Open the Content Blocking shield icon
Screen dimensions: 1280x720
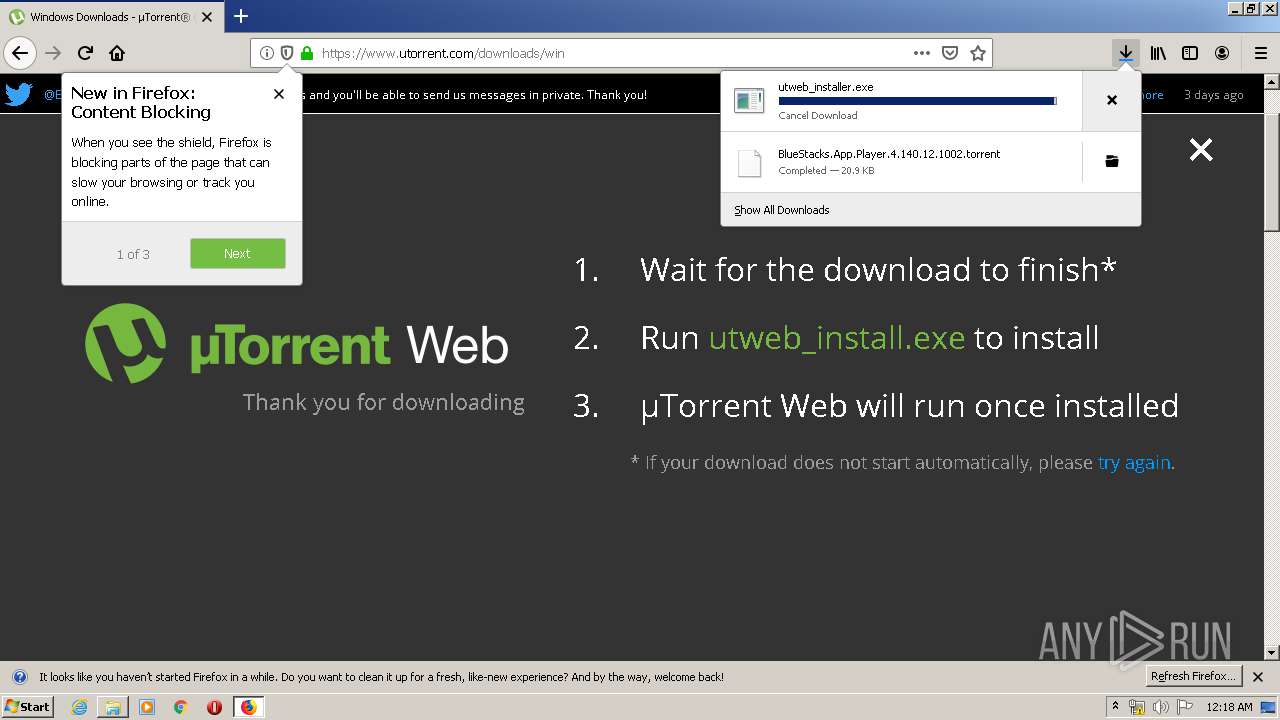[x=287, y=53]
